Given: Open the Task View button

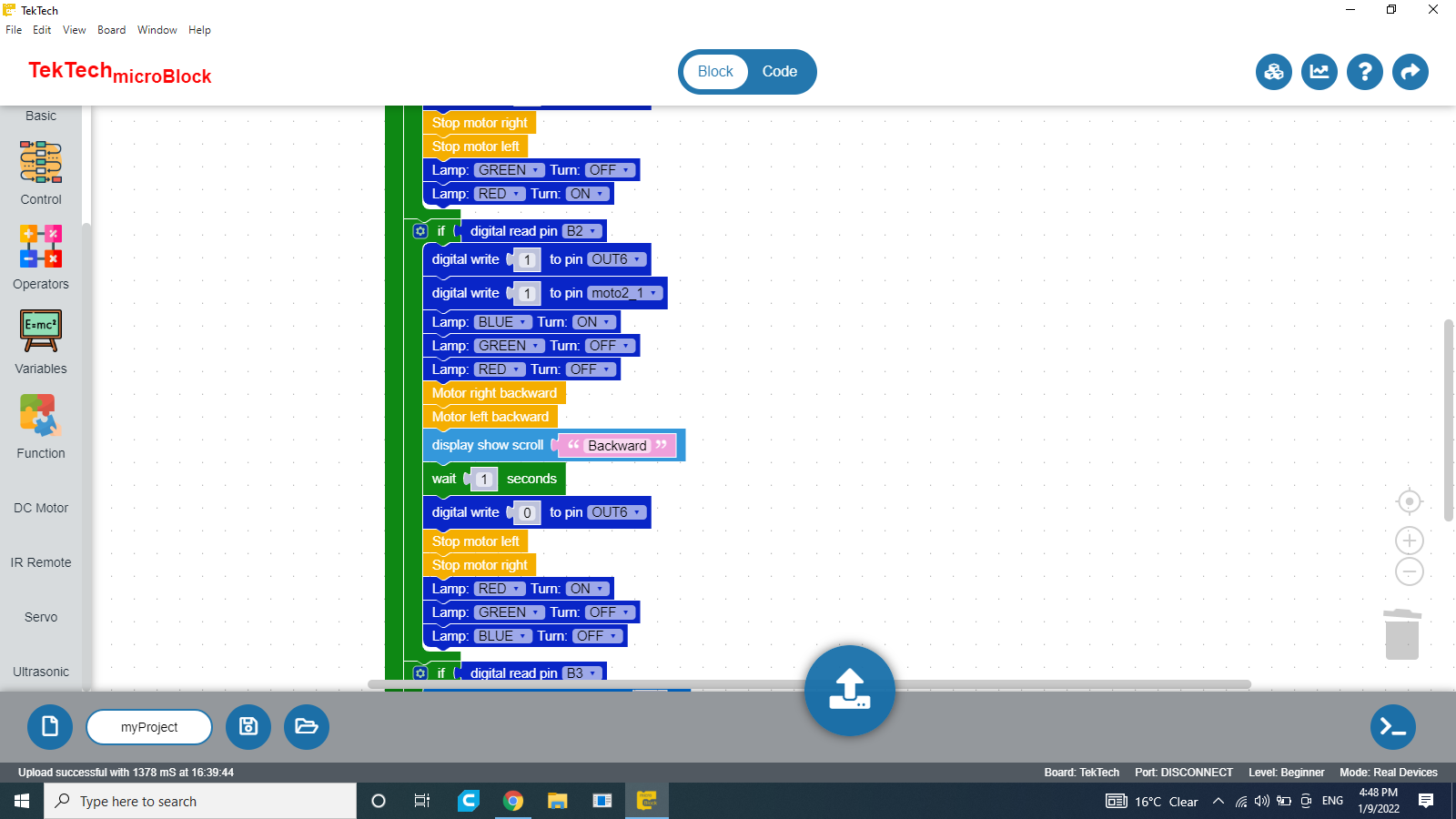Looking at the screenshot, I should tap(422, 801).
